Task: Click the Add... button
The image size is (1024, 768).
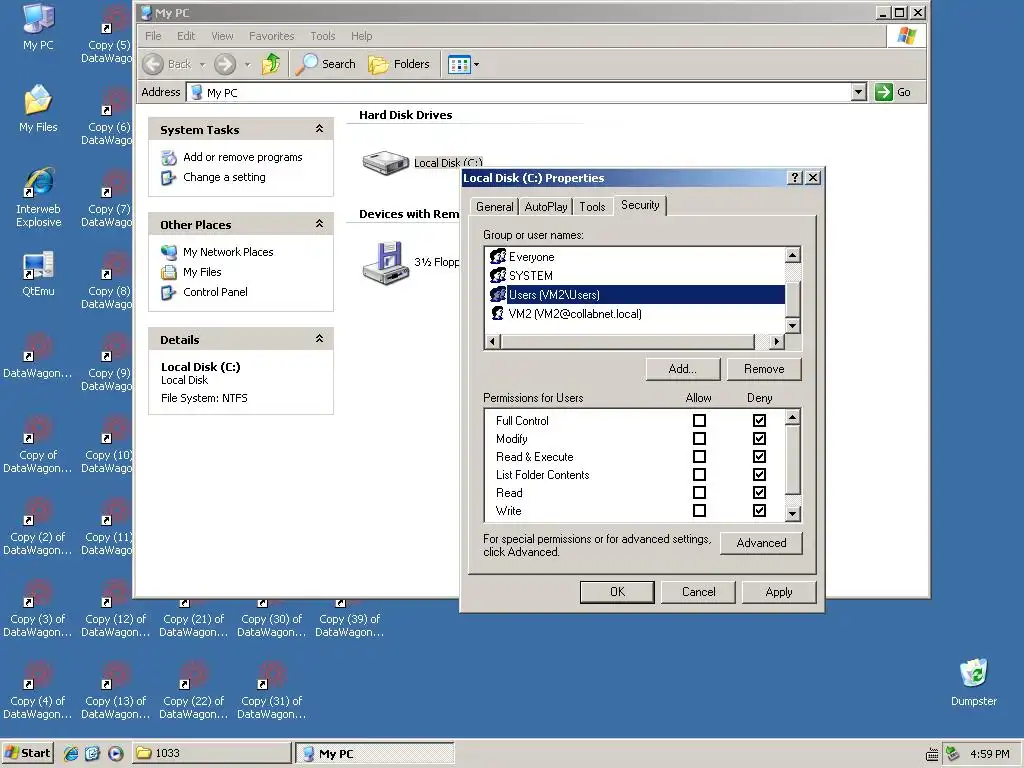Action: tap(682, 369)
